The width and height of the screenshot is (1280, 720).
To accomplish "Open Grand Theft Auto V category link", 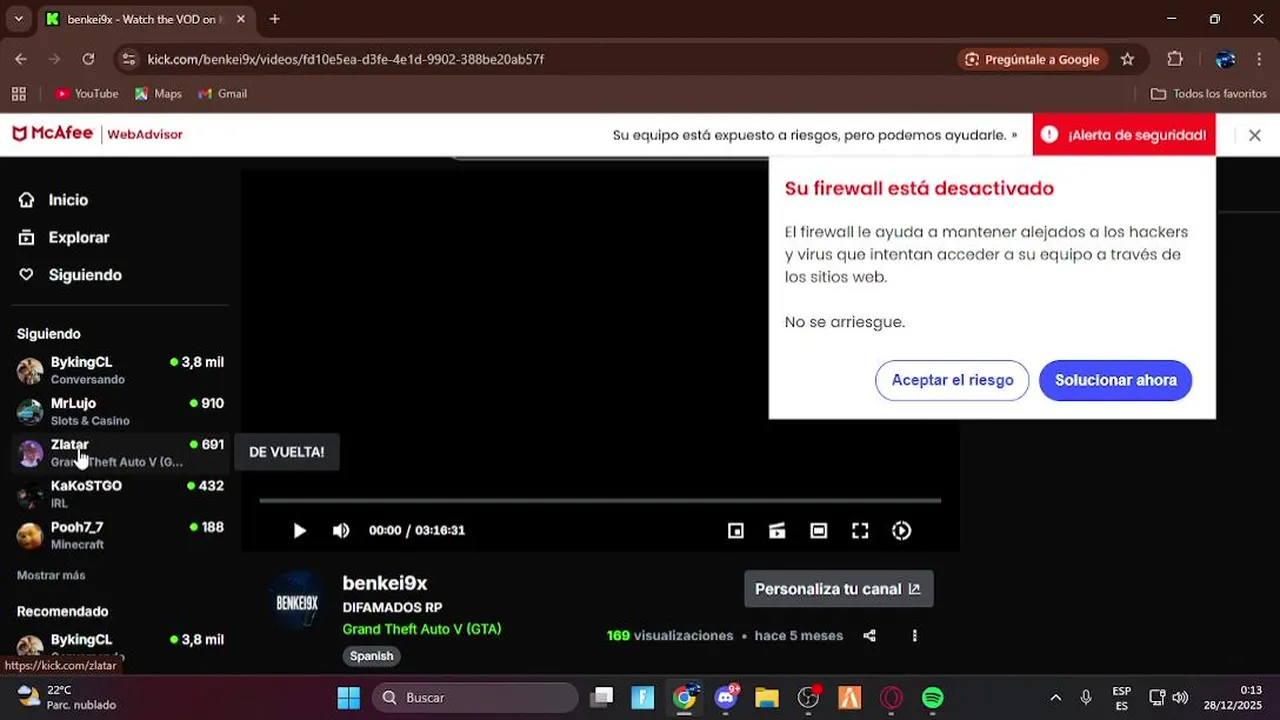I will pos(422,629).
